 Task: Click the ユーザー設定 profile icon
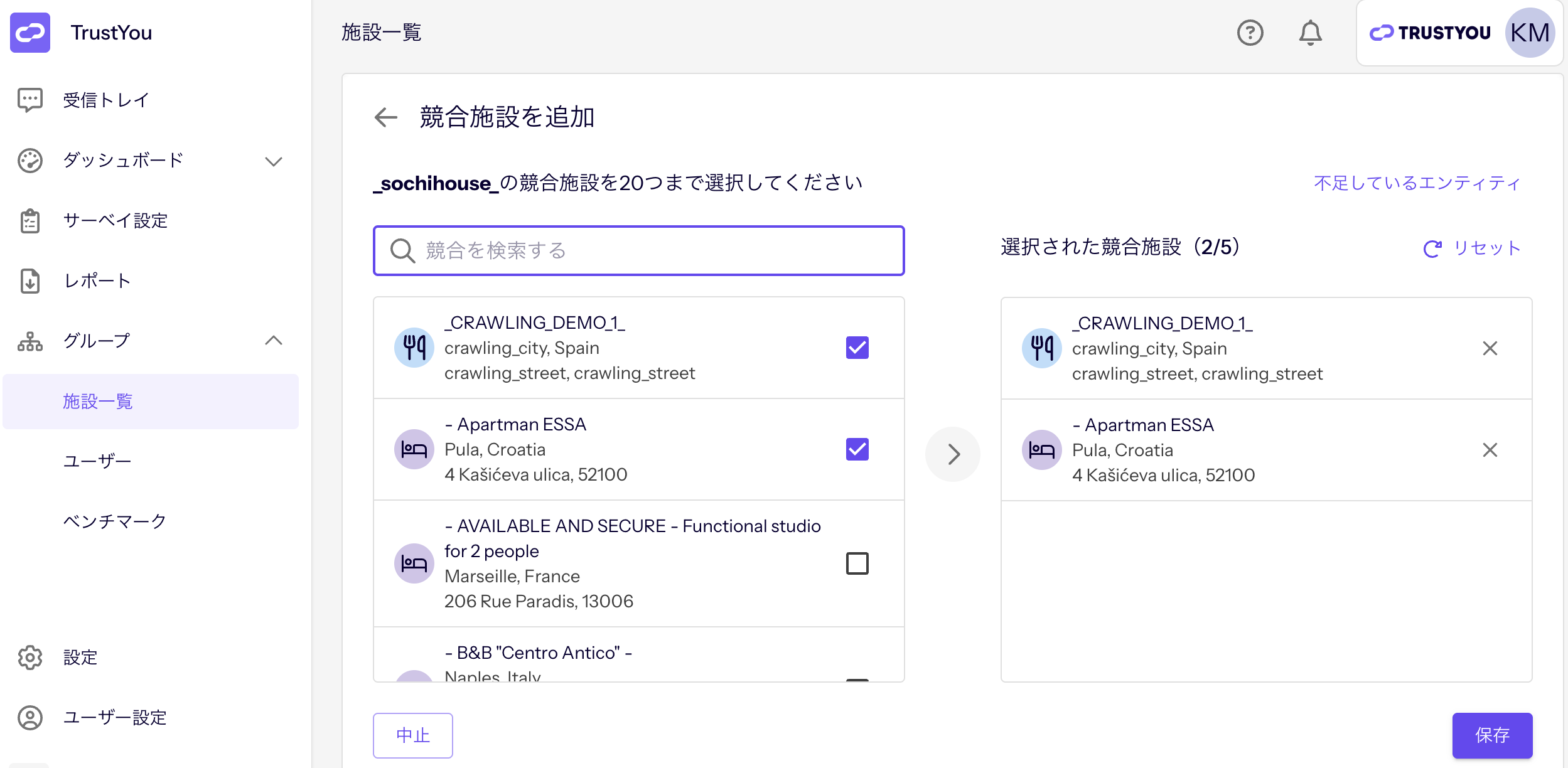tap(30, 718)
